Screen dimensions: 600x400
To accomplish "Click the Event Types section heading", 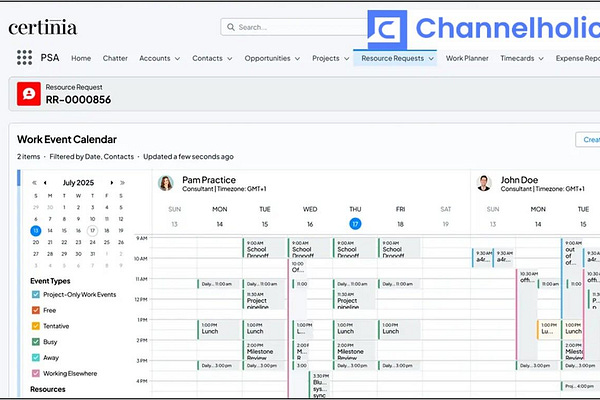I will tap(50, 281).
